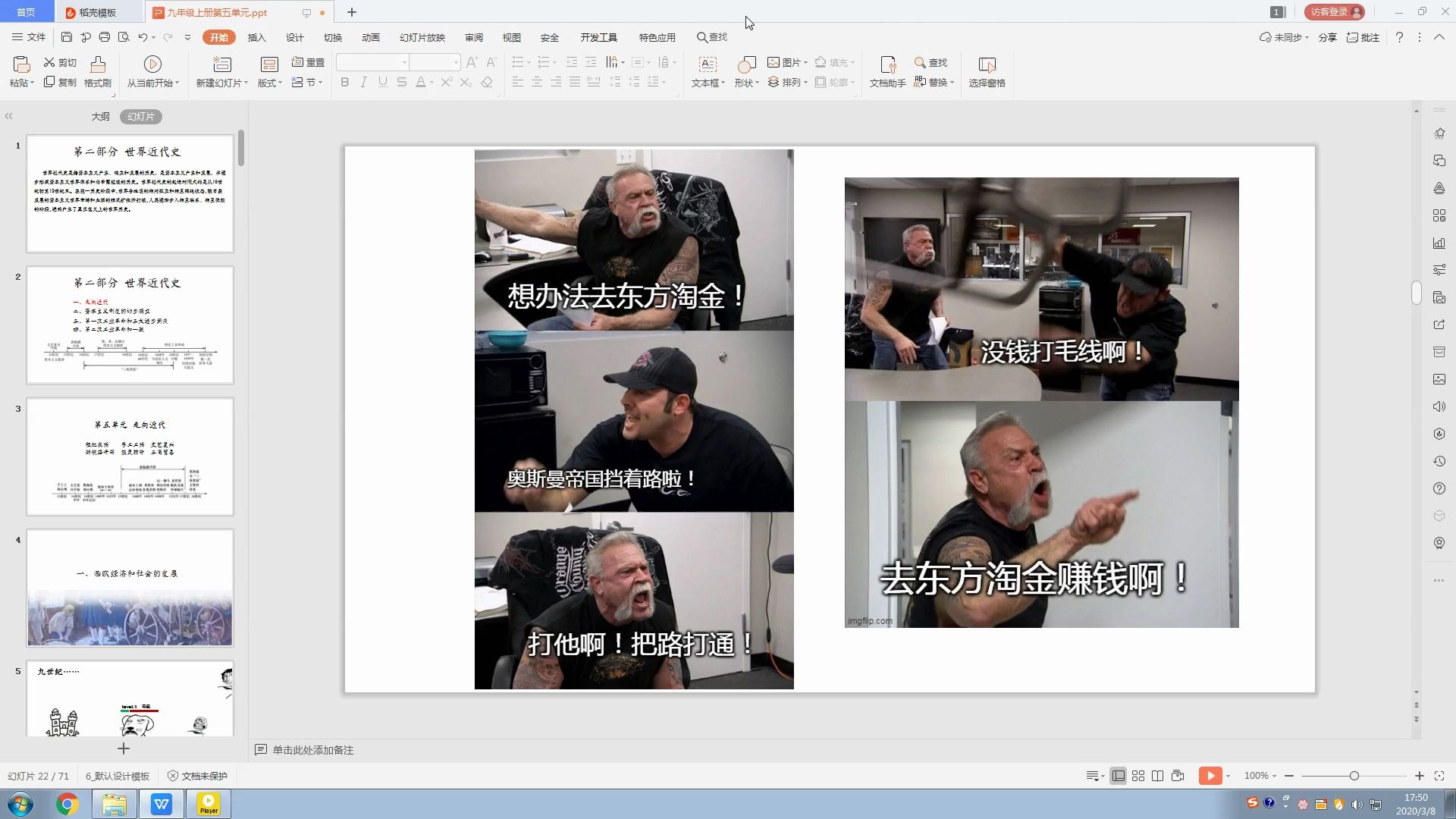Open Chrome from the Windows taskbar
Image resolution: width=1456 pixels, height=819 pixels.
pos(67,804)
